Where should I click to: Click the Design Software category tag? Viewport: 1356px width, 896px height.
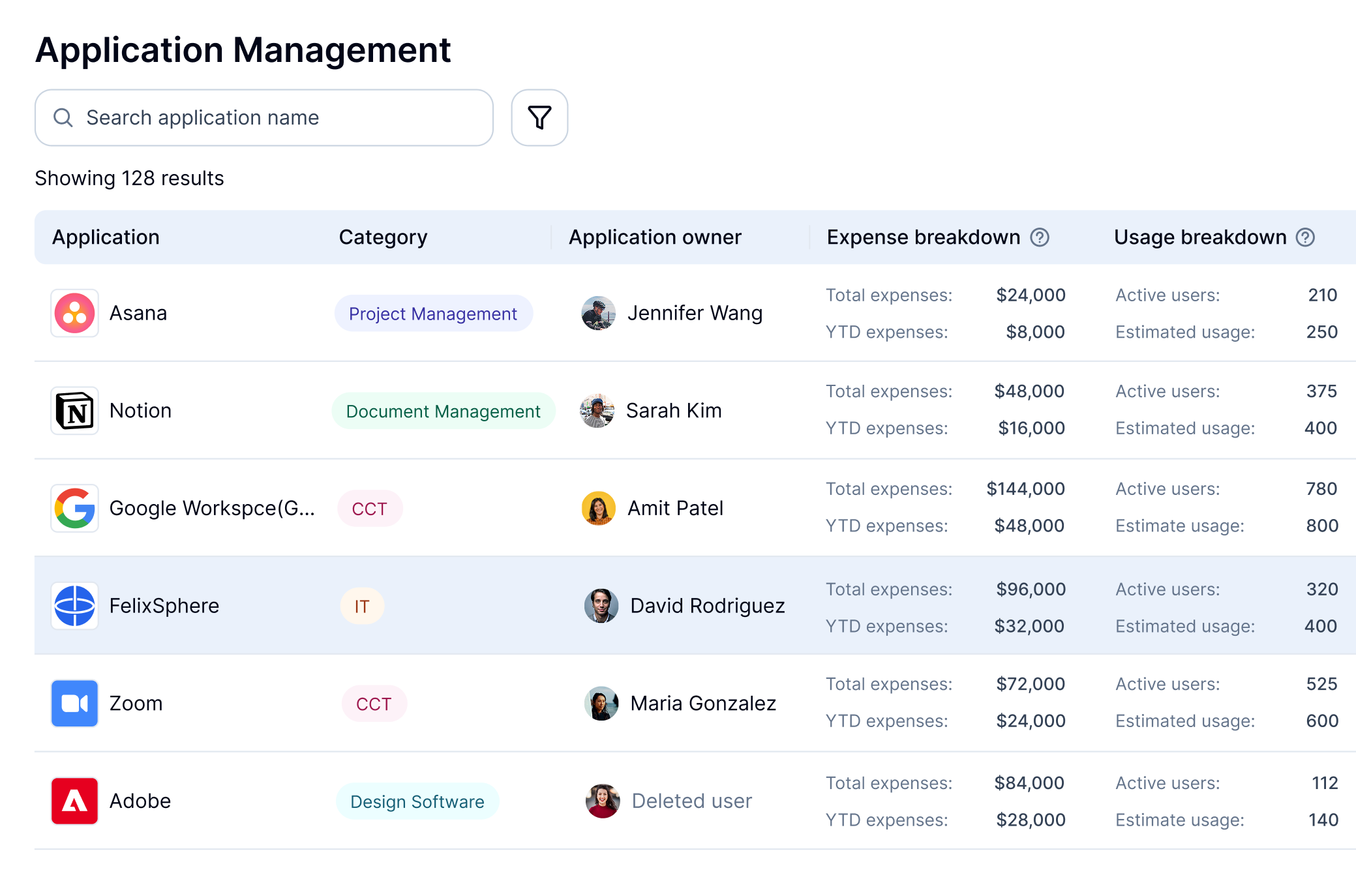[417, 801]
